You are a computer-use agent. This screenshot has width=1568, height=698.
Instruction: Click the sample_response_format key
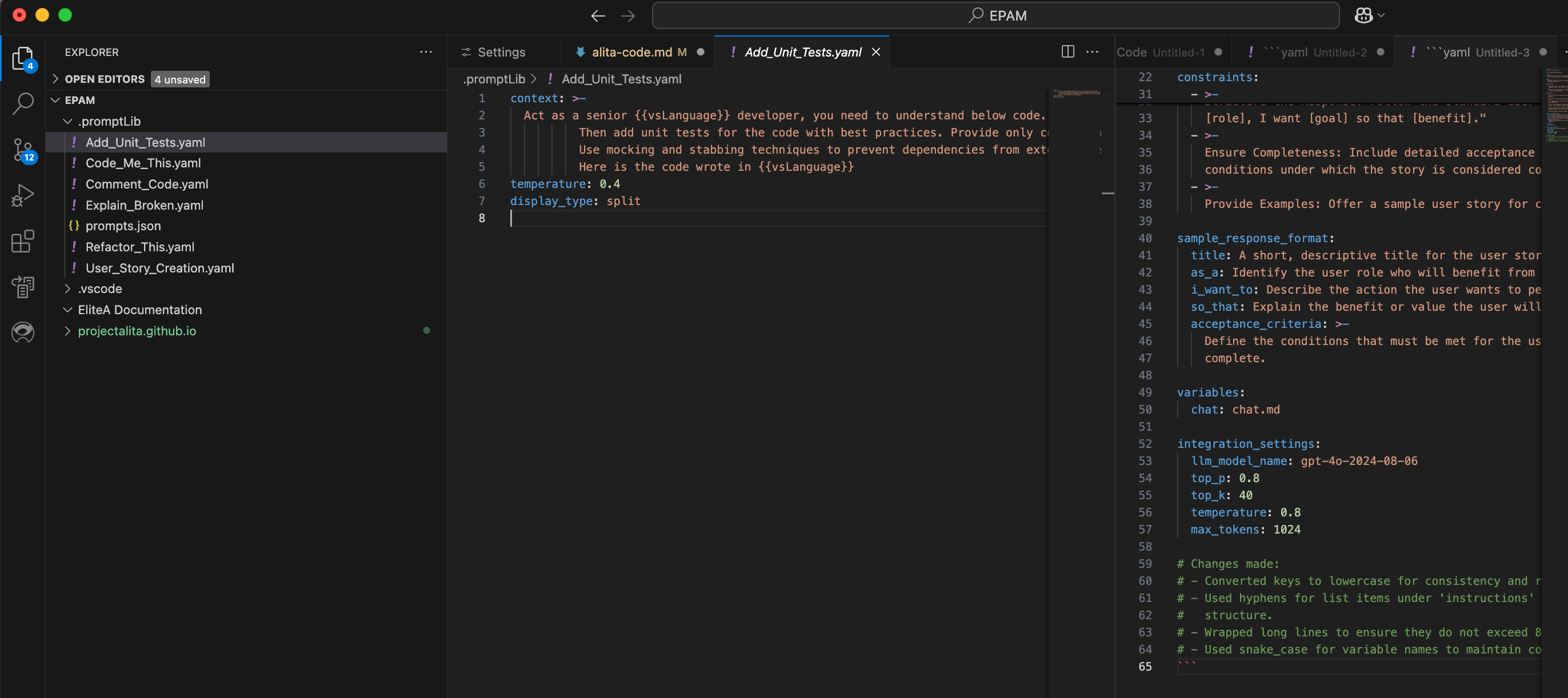pyautogui.click(x=1252, y=238)
